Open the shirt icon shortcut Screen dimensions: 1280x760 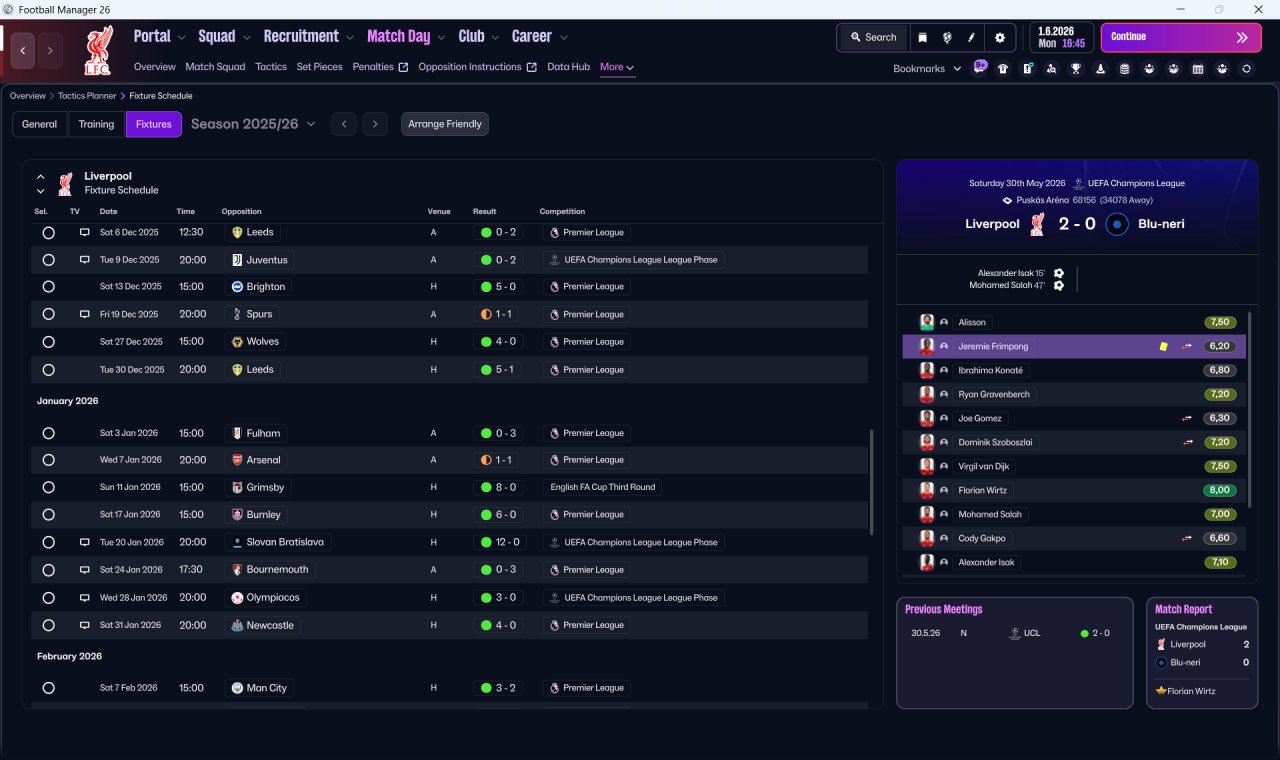click(1003, 69)
